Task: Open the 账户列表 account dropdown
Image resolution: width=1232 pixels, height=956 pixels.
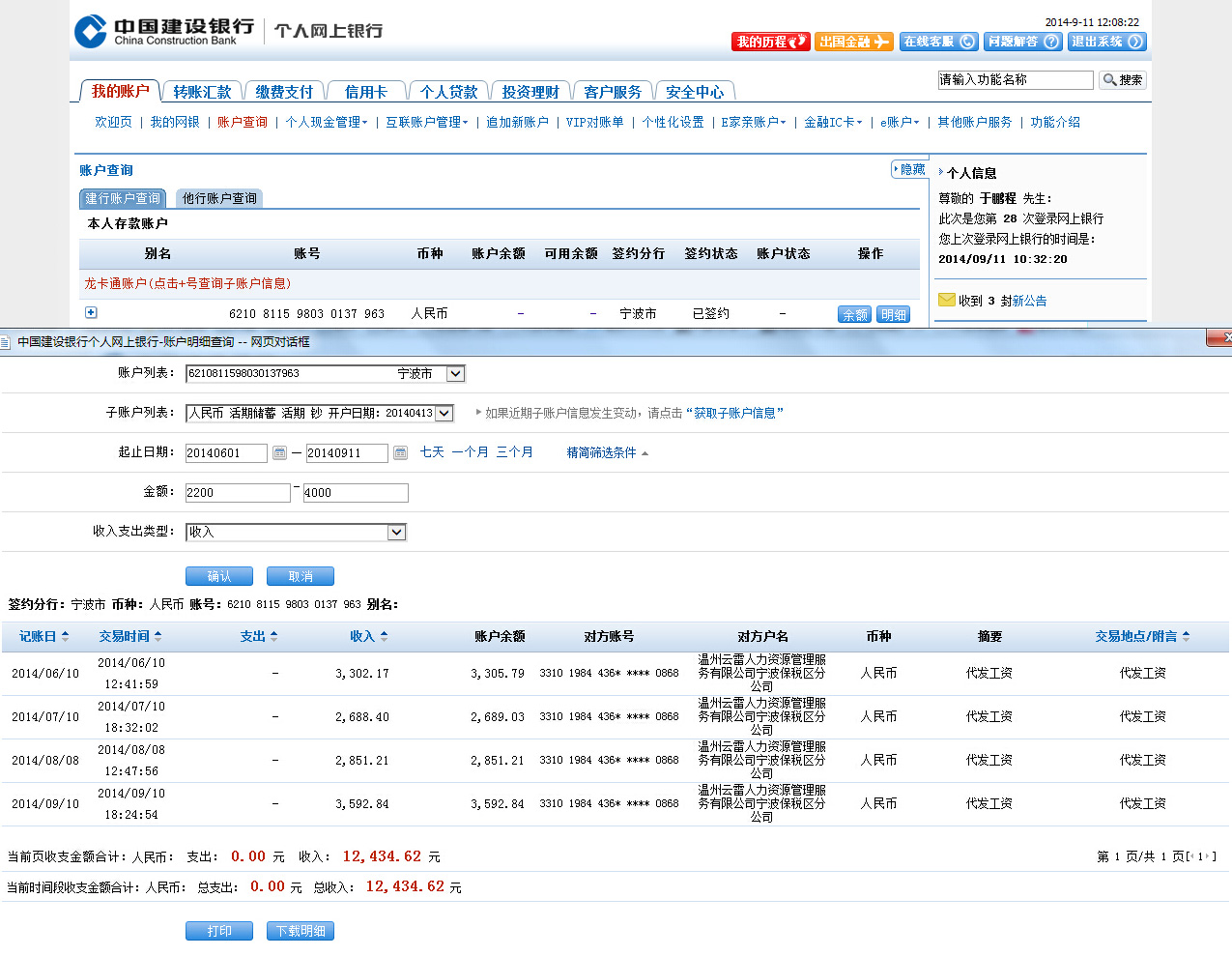Action: pyautogui.click(x=456, y=374)
